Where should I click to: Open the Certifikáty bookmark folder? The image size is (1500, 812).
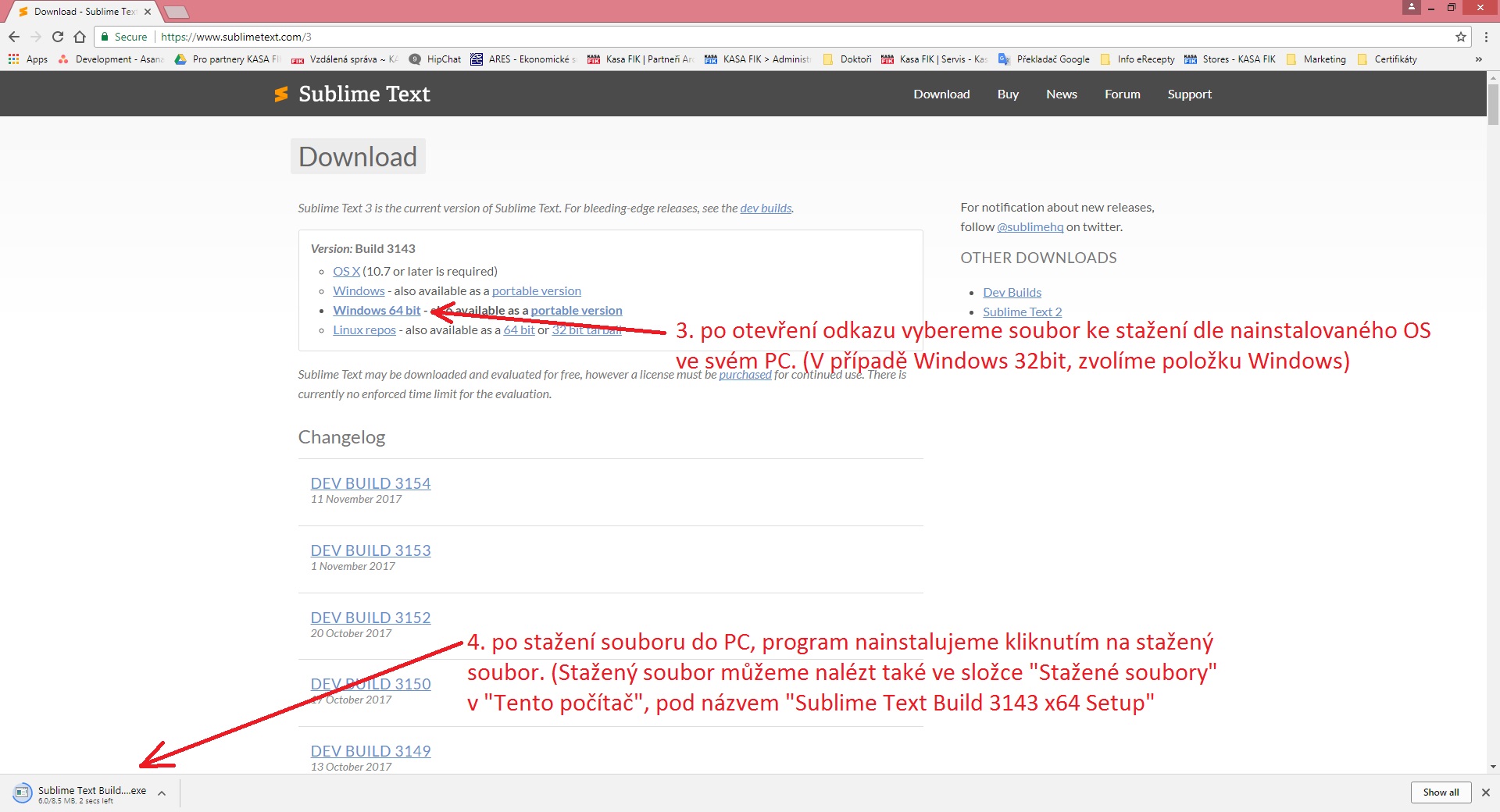(1387, 59)
